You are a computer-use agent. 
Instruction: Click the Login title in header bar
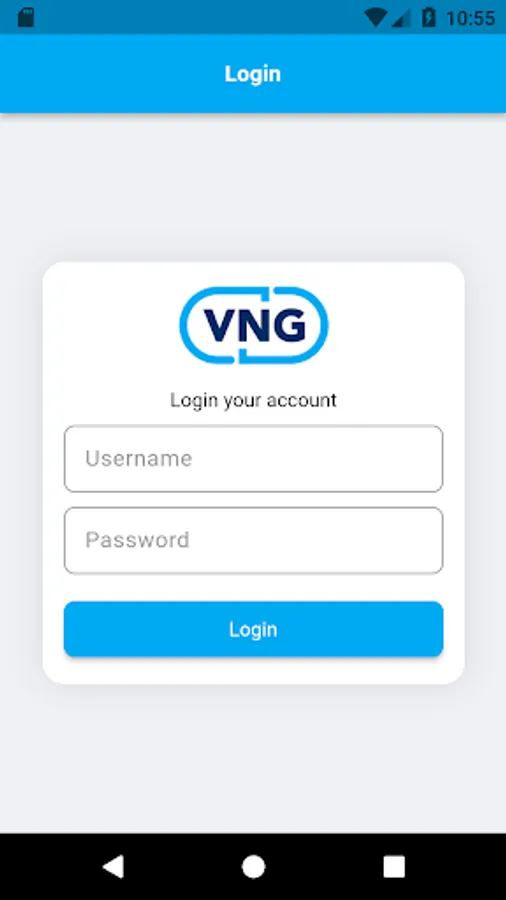[x=252, y=74]
